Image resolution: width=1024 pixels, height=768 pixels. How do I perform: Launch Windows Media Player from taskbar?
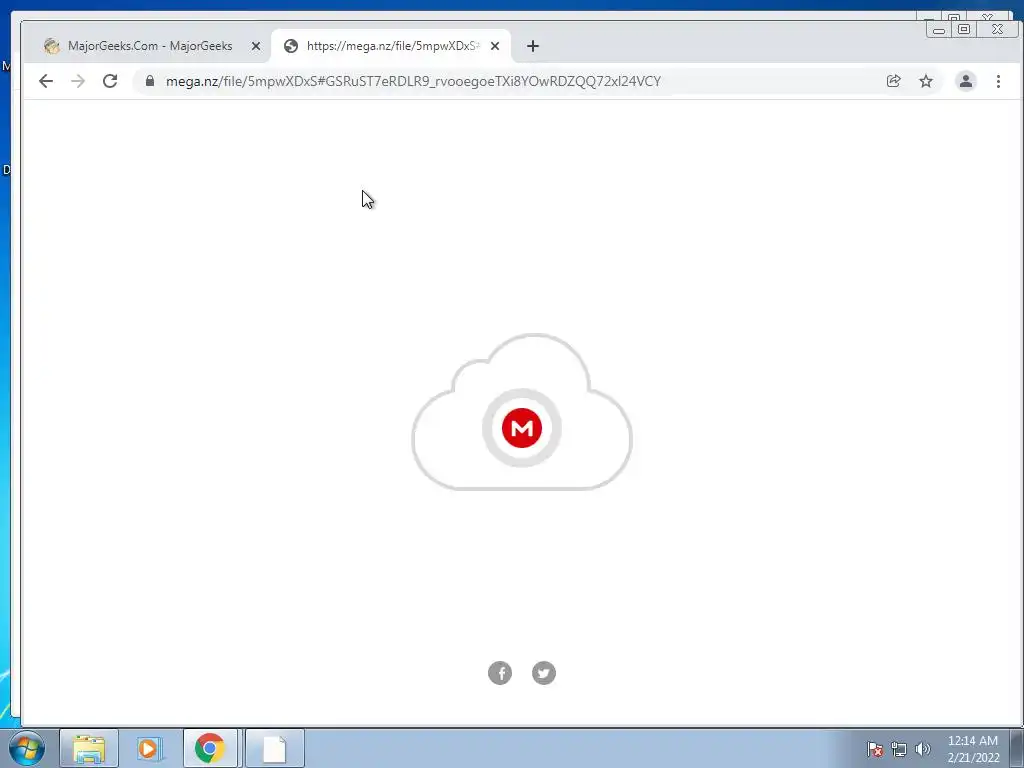149,748
